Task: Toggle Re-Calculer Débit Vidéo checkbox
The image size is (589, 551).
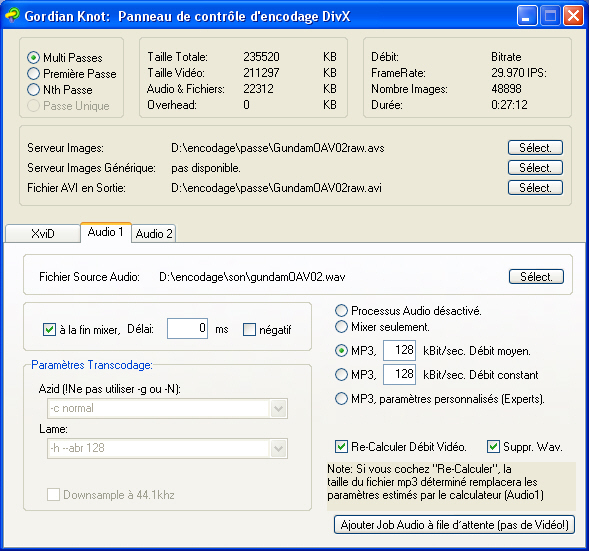Action: [x=341, y=447]
